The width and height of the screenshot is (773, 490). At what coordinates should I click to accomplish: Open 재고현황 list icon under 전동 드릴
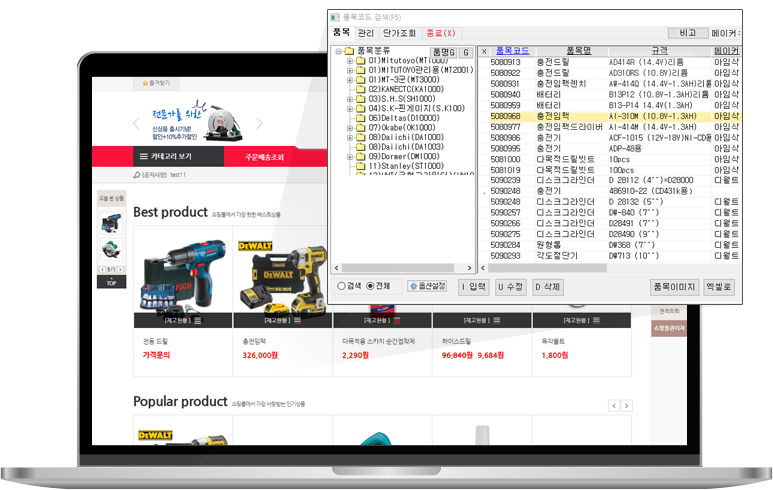[x=198, y=320]
